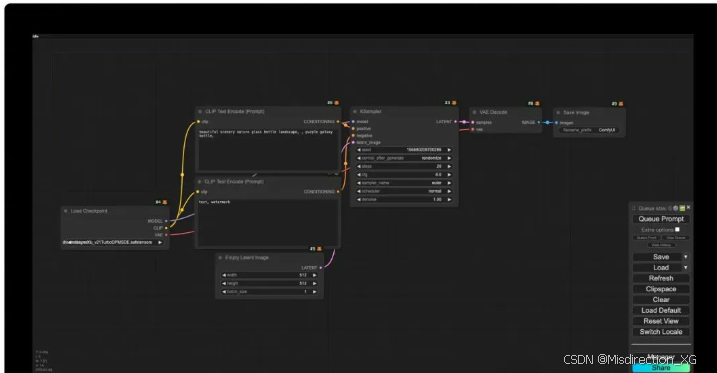
Task: Open the Load button dropdown arrow
Action: (x=685, y=267)
